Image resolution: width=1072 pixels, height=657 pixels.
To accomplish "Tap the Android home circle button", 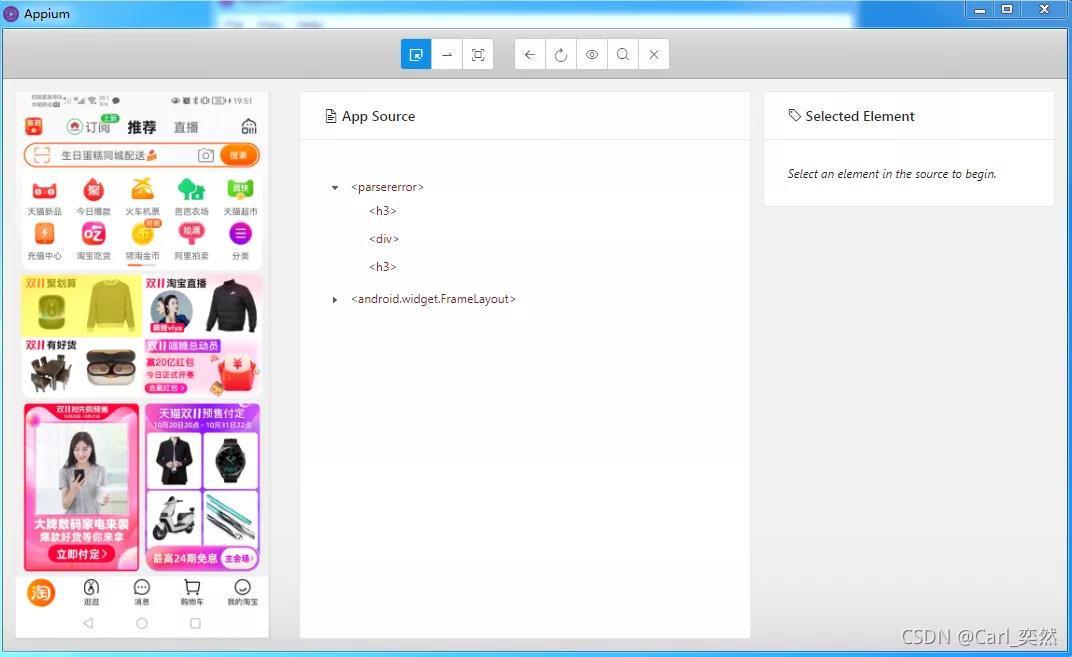I will 142,623.
